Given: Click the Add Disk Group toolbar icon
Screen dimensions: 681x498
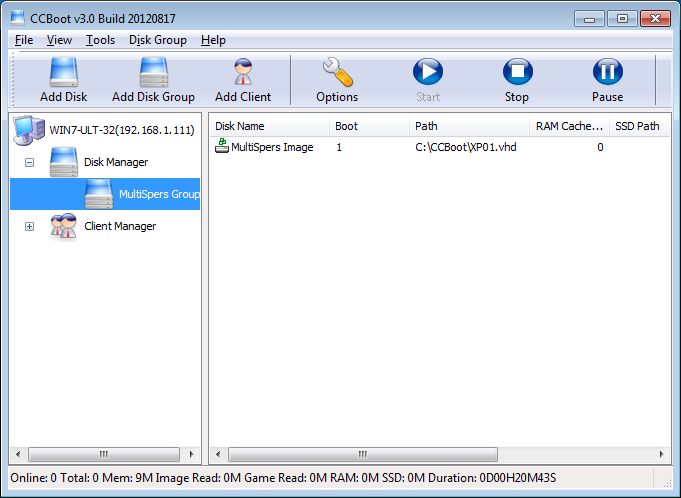Looking at the screenshot, I should pos(154,73).
